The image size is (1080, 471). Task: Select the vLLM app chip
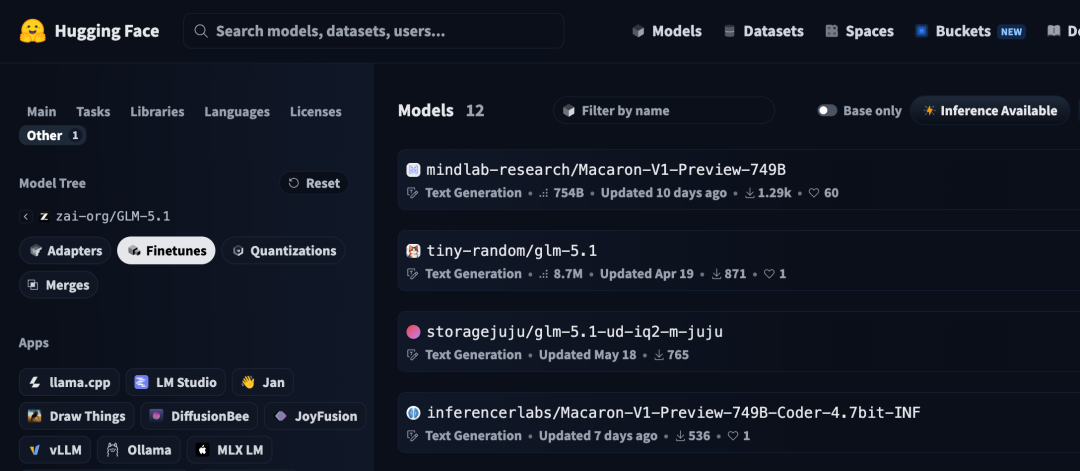(x=55, y=450)
